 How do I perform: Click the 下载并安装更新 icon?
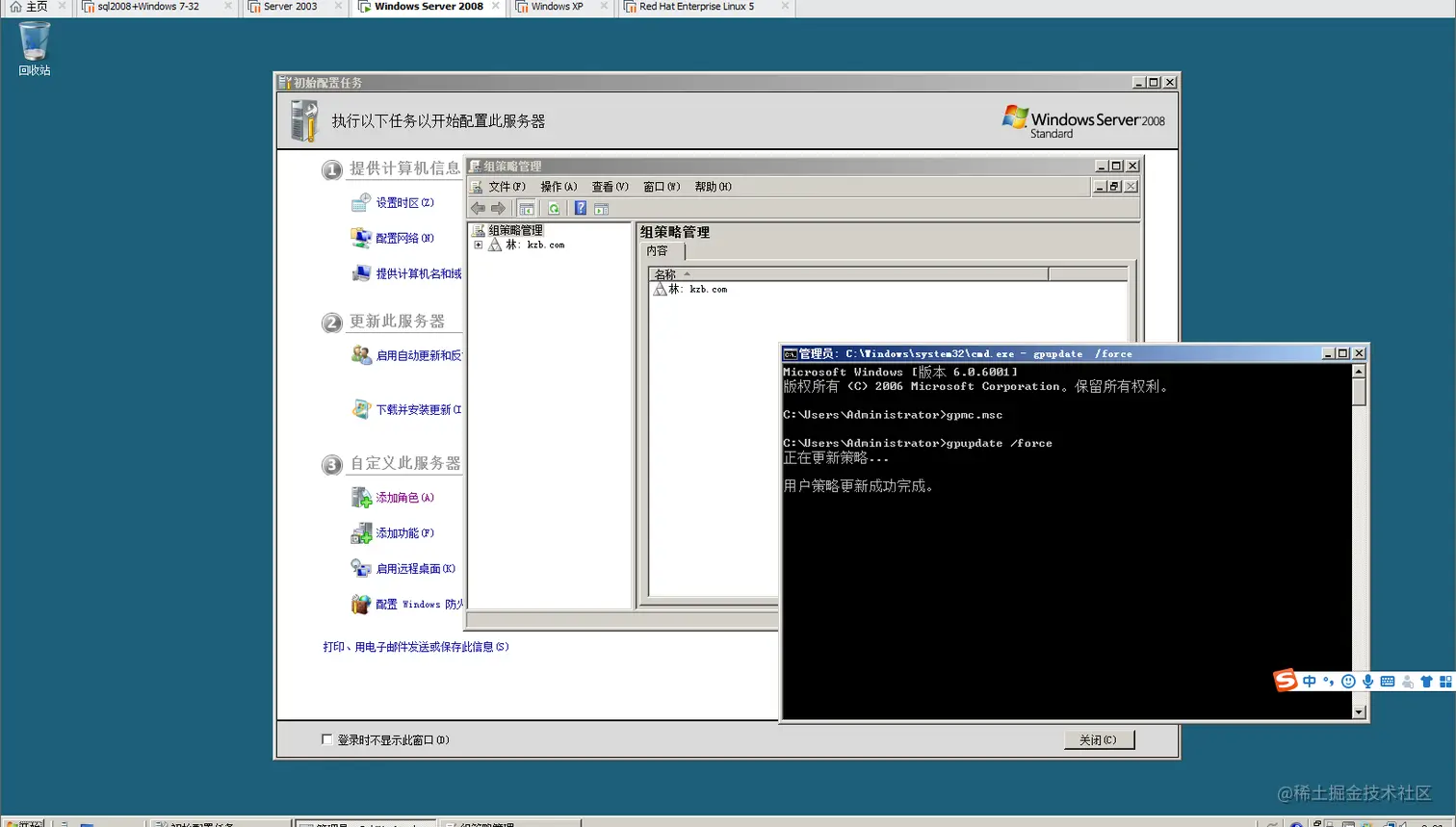coord(361,409)
